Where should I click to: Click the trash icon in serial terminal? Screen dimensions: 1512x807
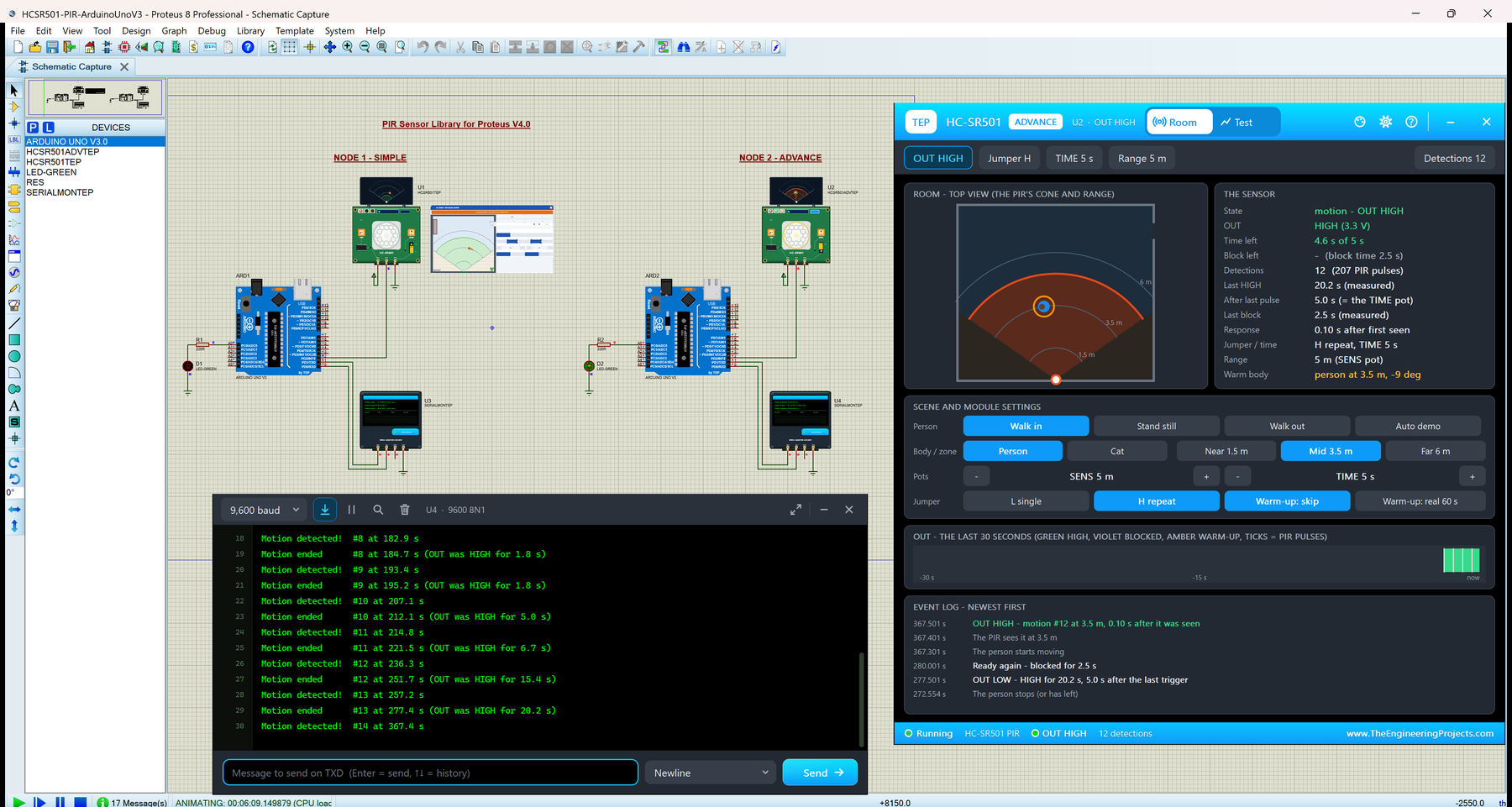click(405, 510)
